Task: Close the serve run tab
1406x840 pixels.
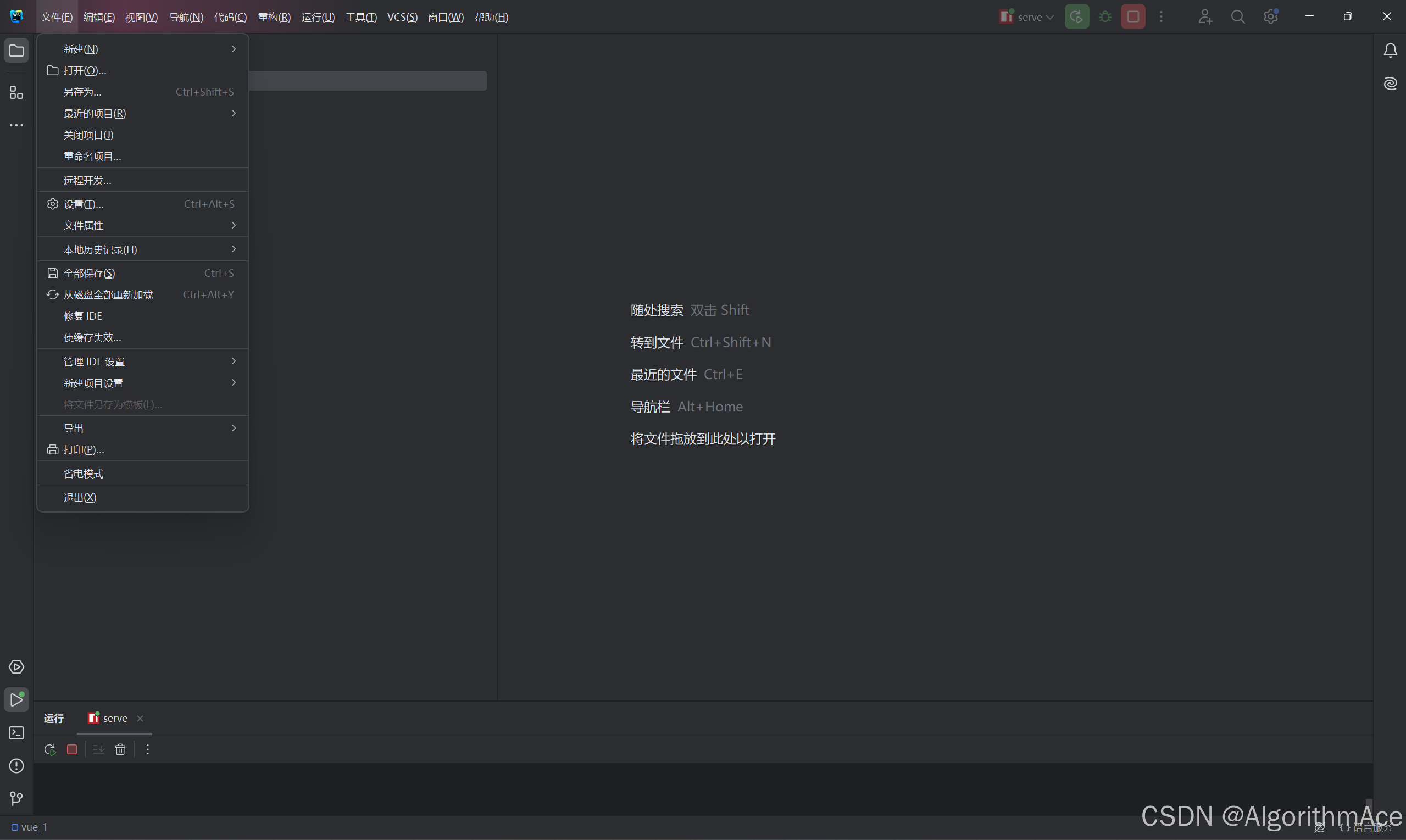Action: (x=140, y=718)
